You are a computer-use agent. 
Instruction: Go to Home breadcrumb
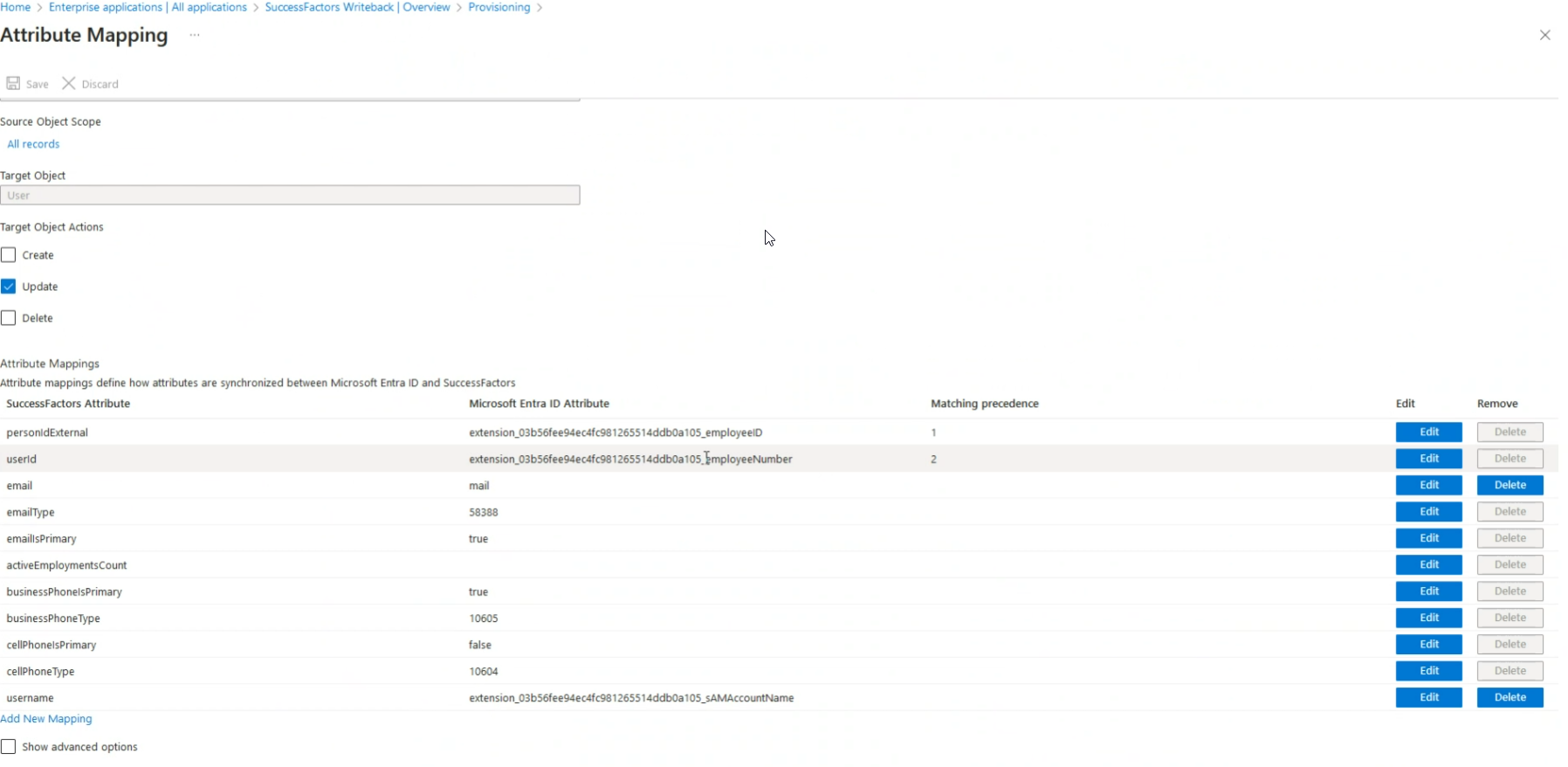pyautogui.click(x=16, y=7)
